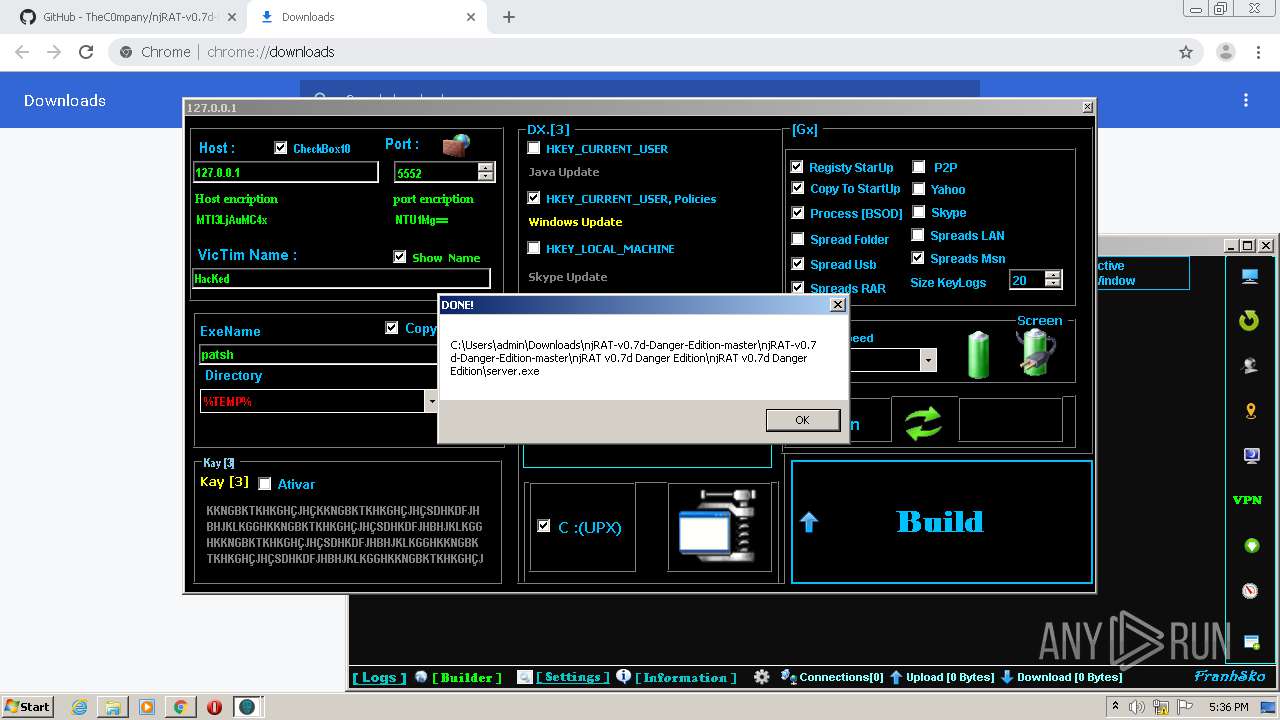
Task: Click the blue up arrow beside Build
Action: point(809,522)
